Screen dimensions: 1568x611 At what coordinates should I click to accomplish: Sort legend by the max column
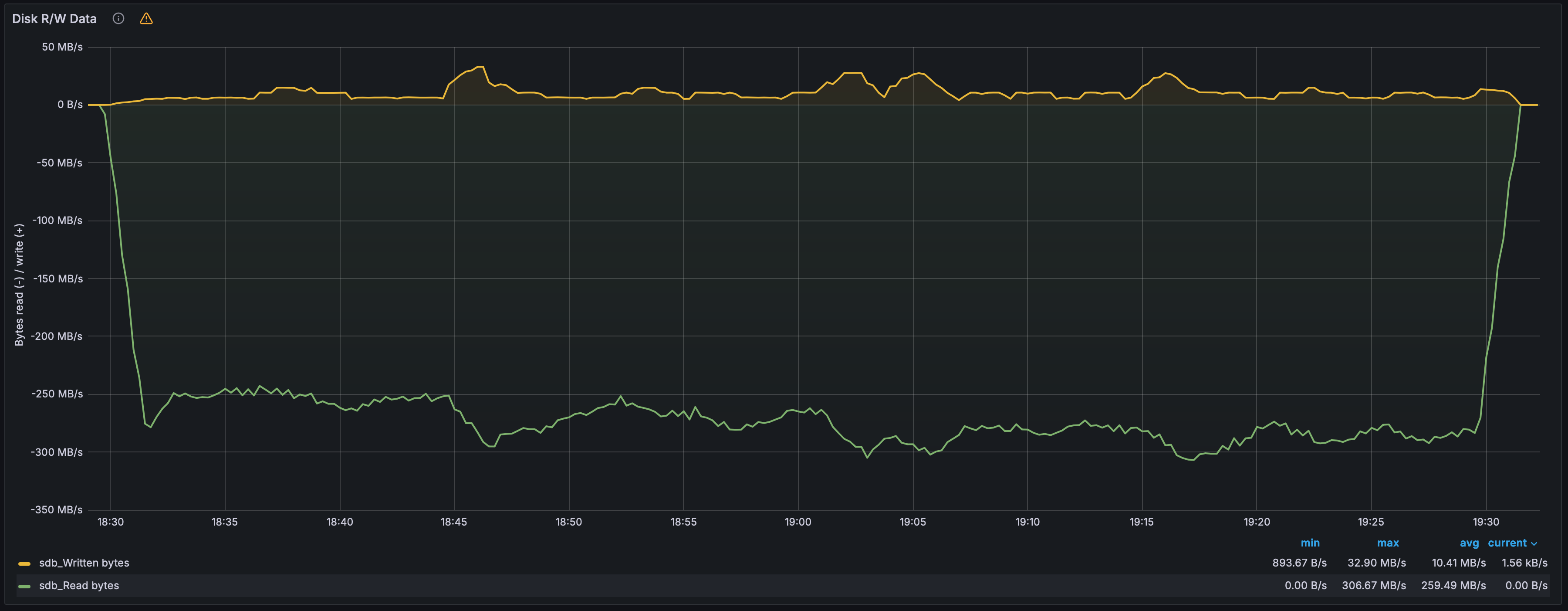coord(1388,543)
